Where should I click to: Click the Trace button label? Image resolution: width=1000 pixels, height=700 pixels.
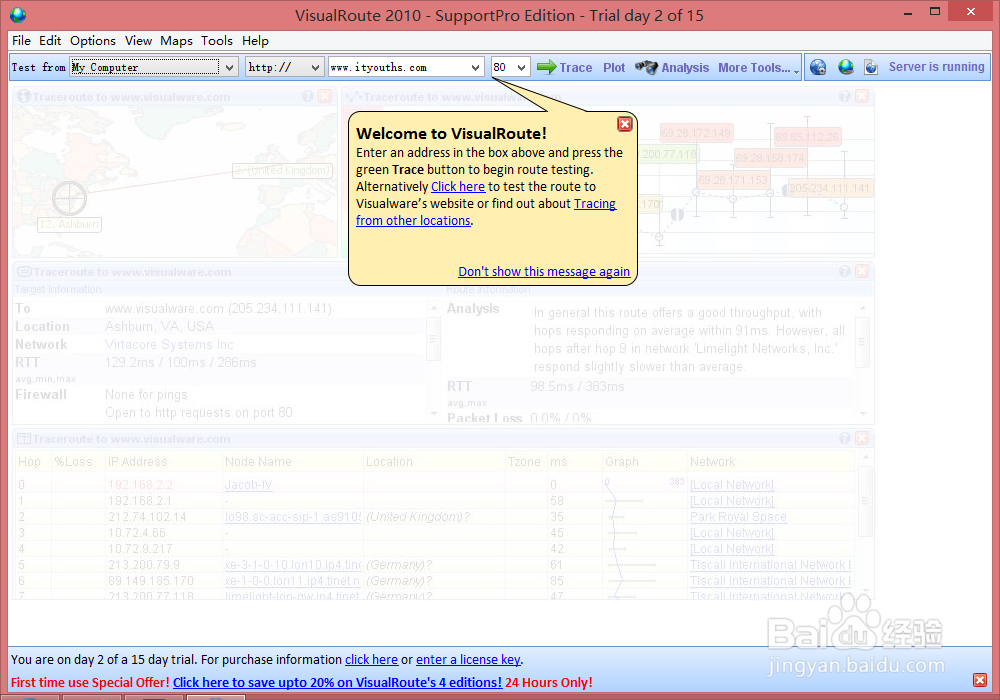pyautogui.click(x=576, y=68)
